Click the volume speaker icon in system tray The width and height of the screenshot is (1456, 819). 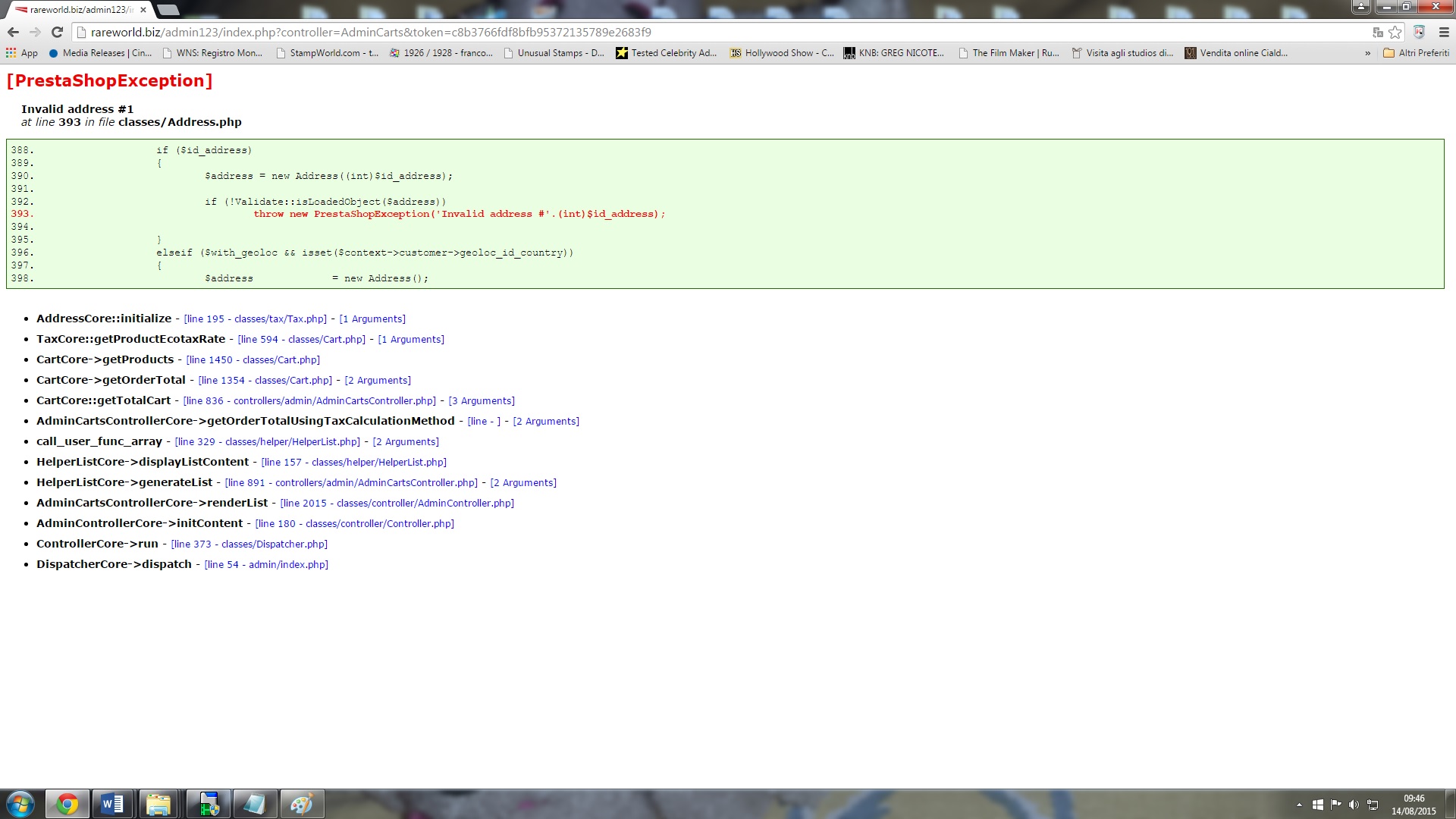pos(1354,805)
